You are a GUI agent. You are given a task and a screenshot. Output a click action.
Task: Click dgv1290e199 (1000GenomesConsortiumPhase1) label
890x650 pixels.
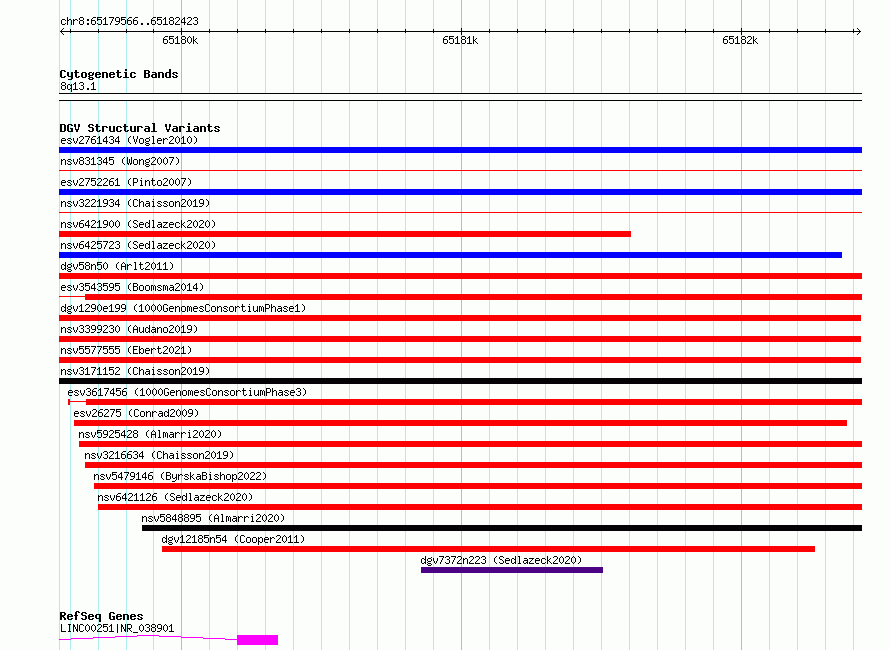point(183,308)
